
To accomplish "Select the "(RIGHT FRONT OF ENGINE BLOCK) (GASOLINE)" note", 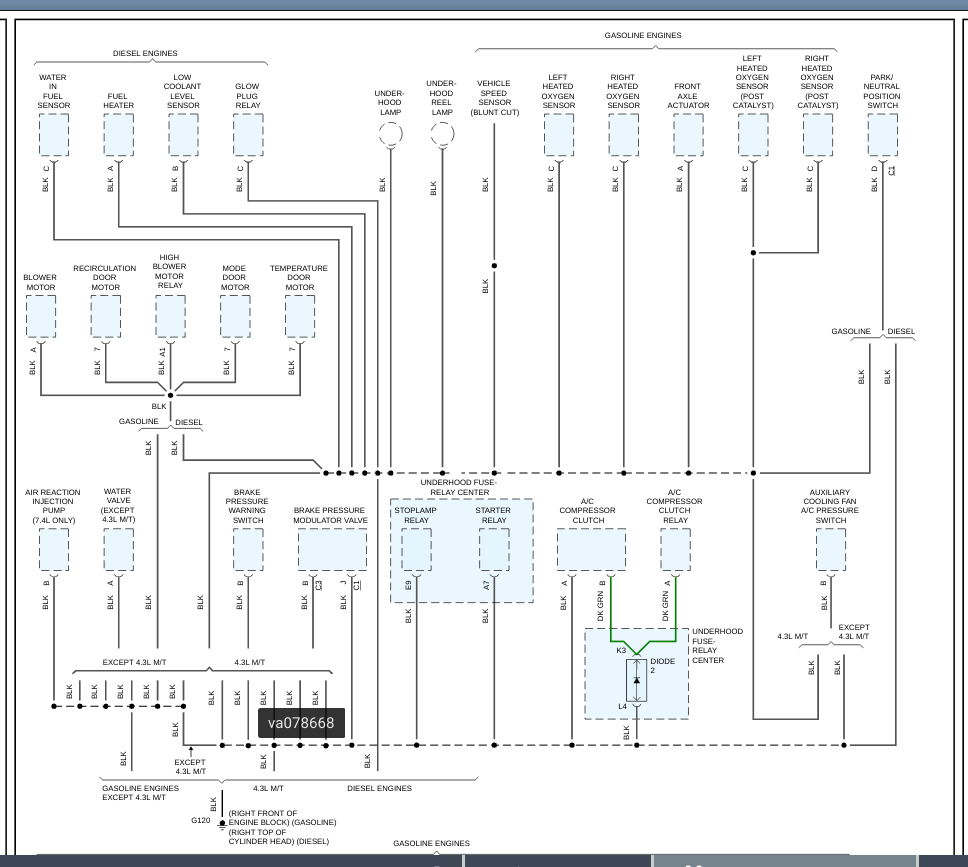I will tap(282, 818).
